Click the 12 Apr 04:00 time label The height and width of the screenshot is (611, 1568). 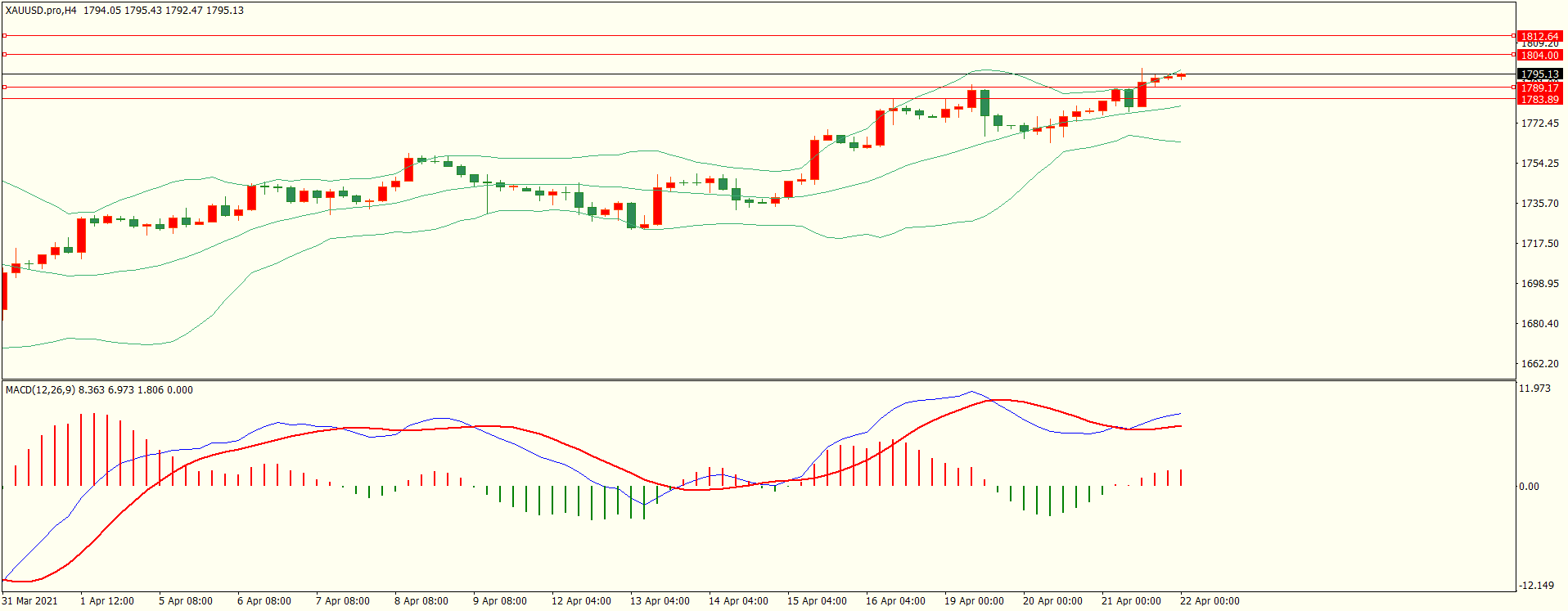pyautogui.click(x=581, y=601)
